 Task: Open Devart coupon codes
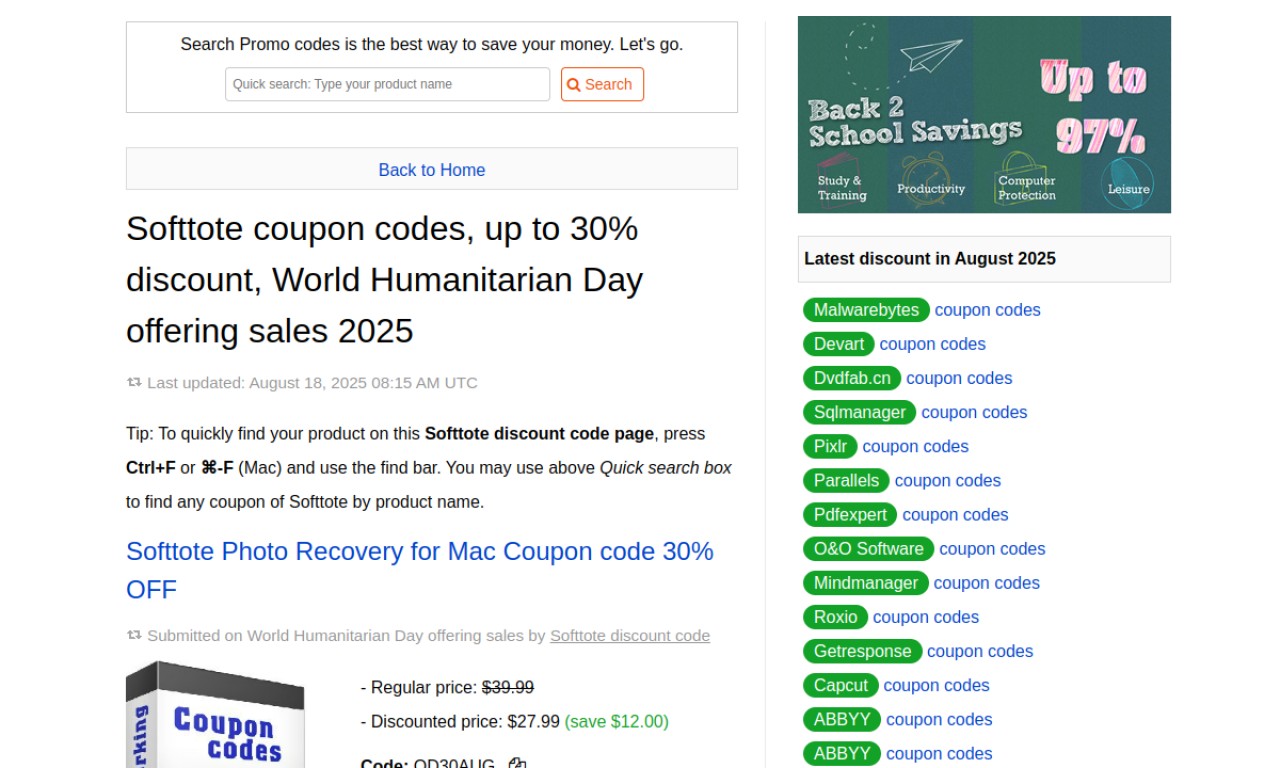pos(933,344)
